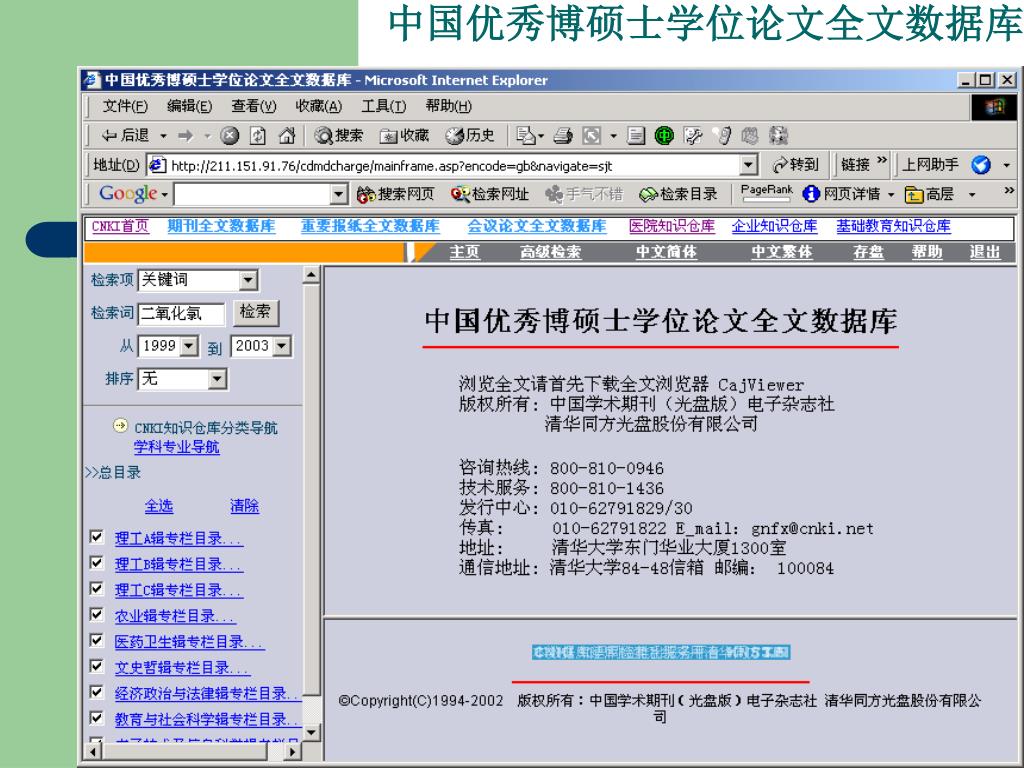Open 期刊全文数据库 link
The height and width of the screenshot is (768, 1024).
(x=221, y=226)
